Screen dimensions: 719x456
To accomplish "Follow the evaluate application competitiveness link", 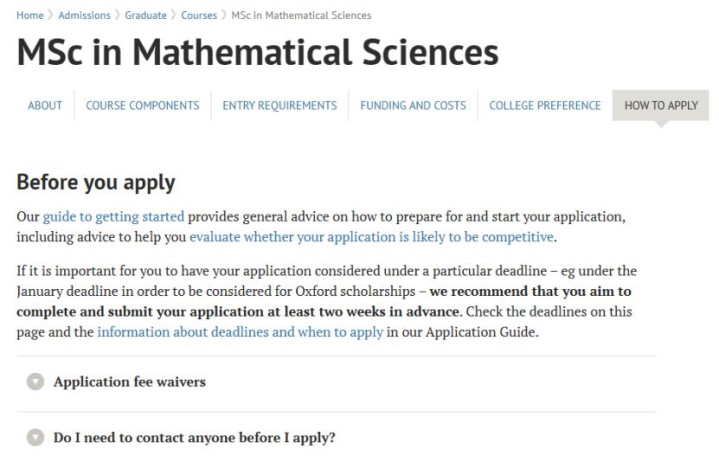I will pos(371,237).
